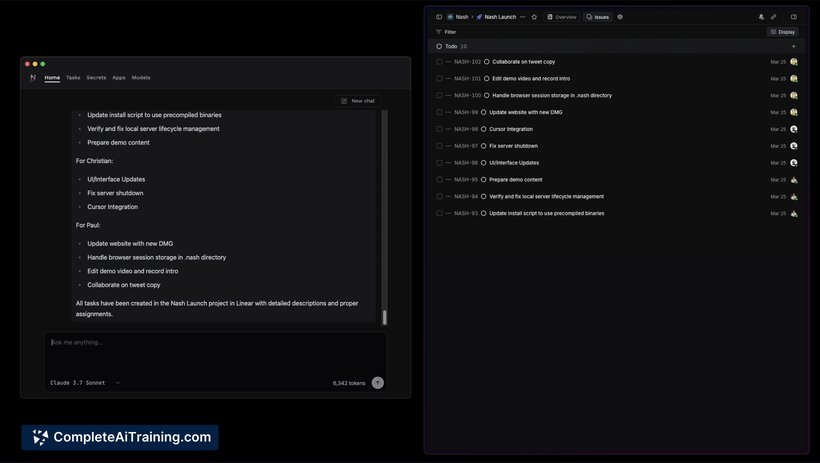820x463 pixels.
Task: Click the Nash workspace icon in breadcrumb
Action: click(x=450, y=17)
